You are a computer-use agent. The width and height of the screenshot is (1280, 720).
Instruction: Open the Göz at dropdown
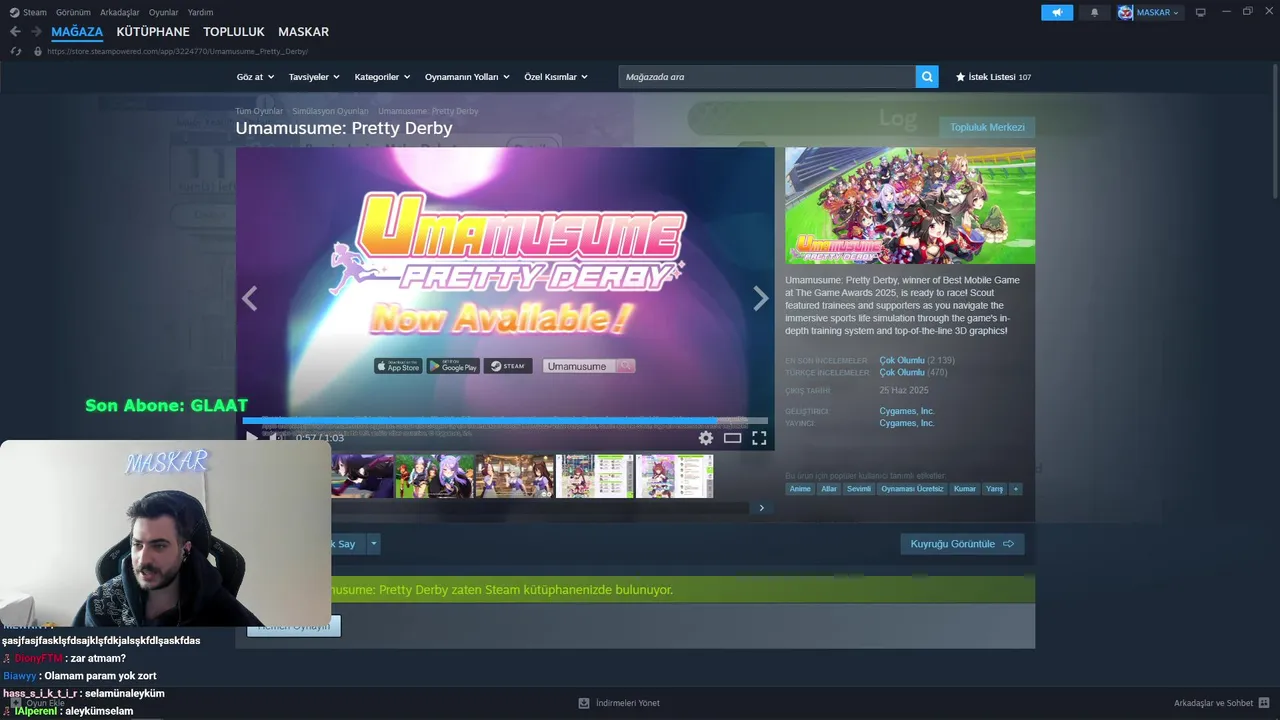[x=255, y=77]
